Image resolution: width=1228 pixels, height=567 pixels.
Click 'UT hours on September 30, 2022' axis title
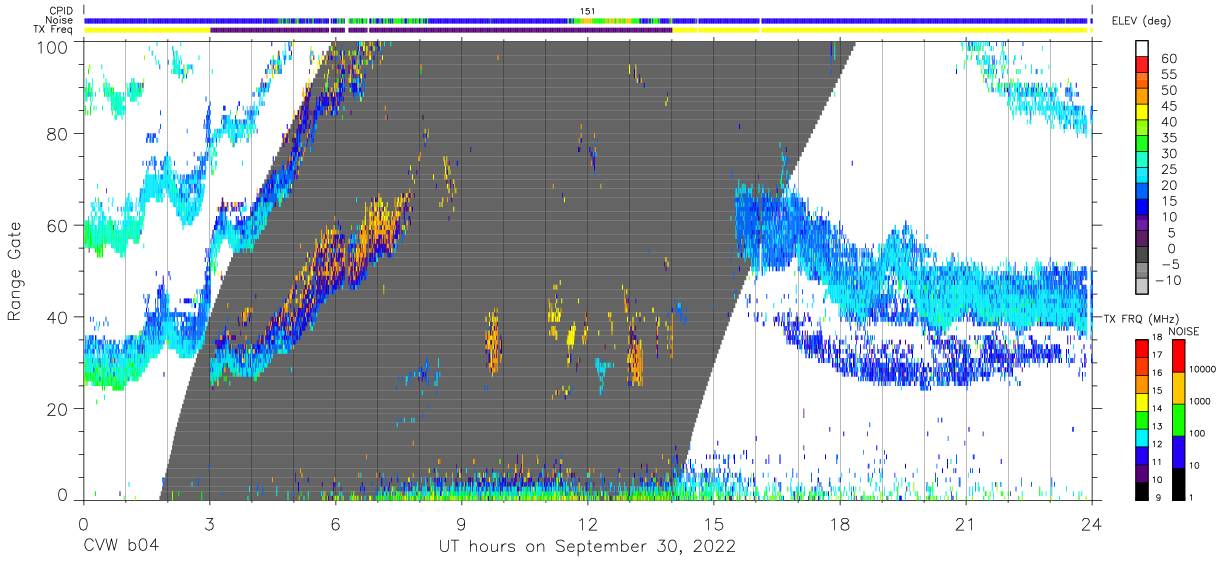click(587, 547)
